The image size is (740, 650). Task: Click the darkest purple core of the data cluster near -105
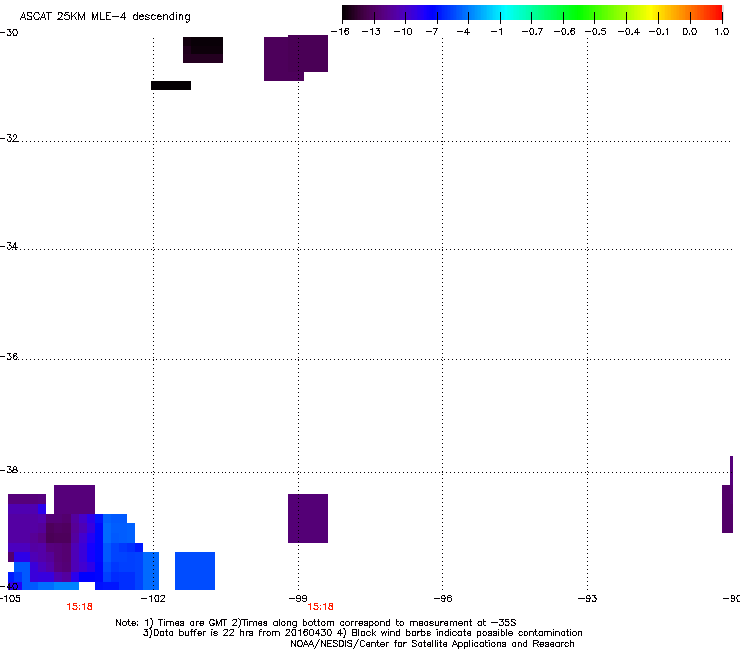[59, 533]
